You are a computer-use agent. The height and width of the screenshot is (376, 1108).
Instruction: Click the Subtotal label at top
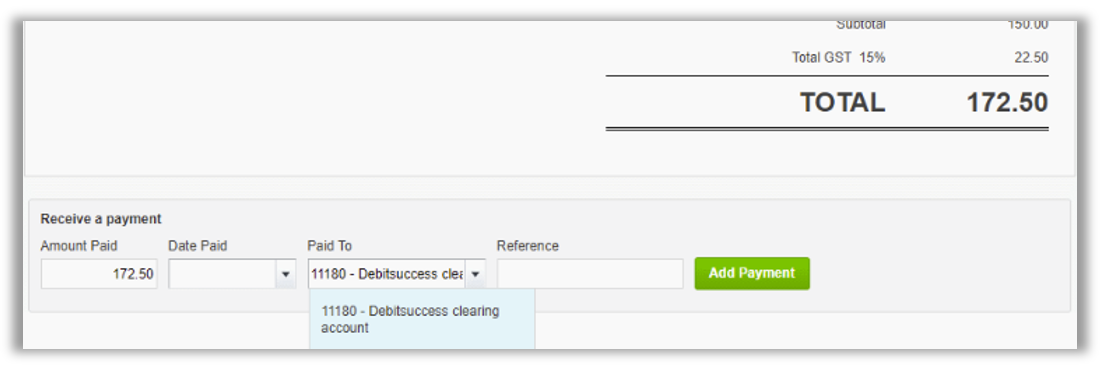(x=861, y=25)
